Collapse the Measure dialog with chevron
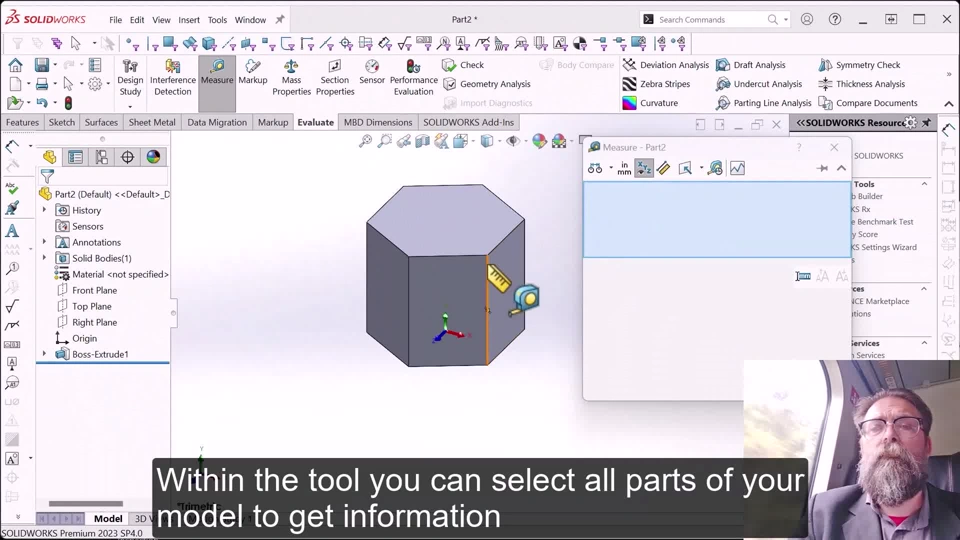The image size is (960, 540). (842, 168)
